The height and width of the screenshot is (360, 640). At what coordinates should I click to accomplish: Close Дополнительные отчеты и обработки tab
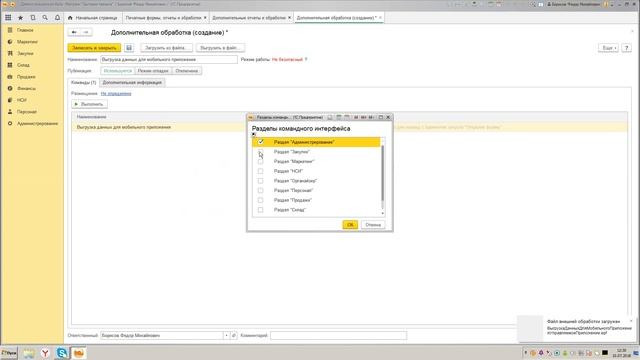tap(289, 18)
